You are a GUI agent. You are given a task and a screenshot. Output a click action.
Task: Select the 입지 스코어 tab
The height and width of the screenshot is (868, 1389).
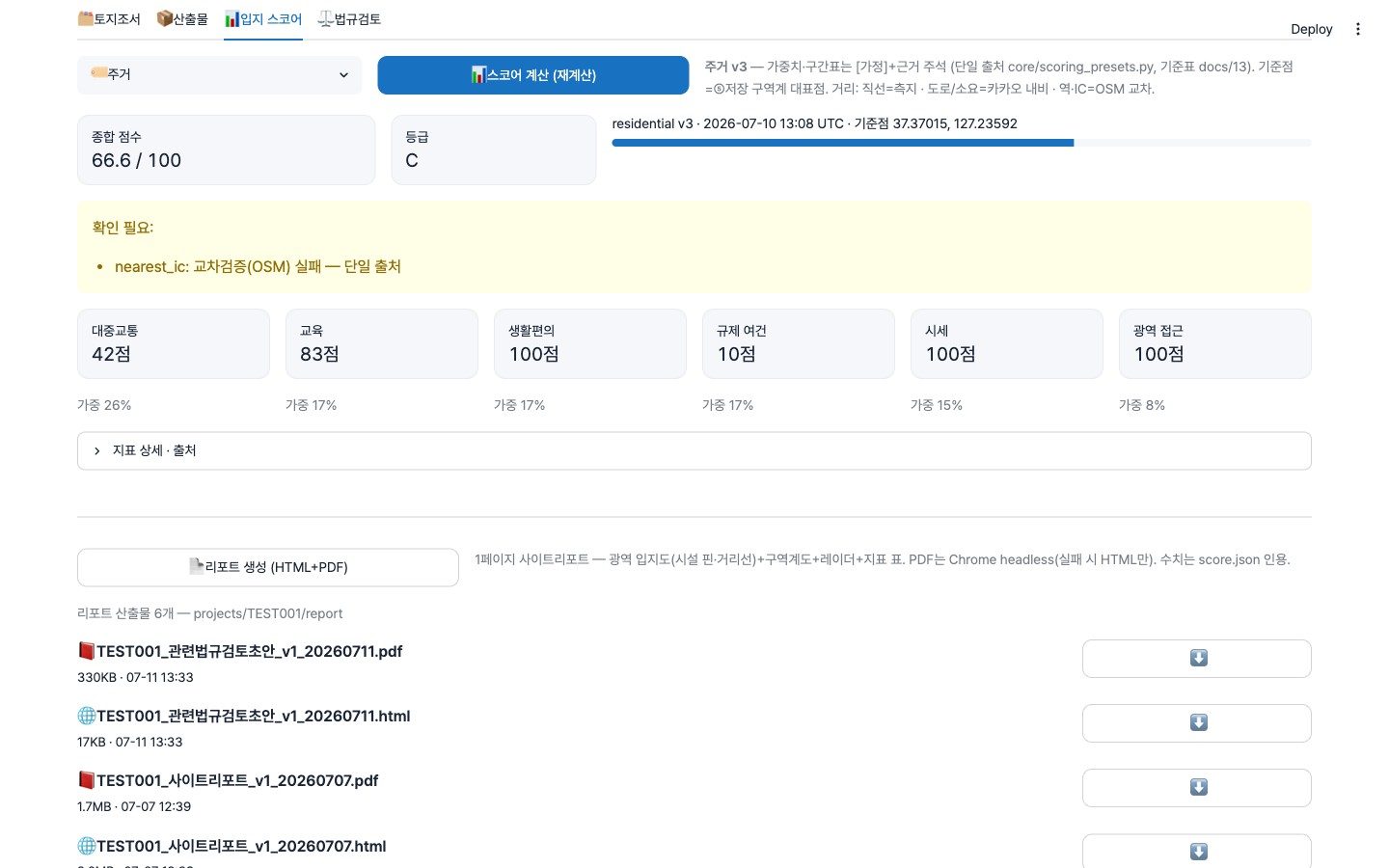click(263, 19)
